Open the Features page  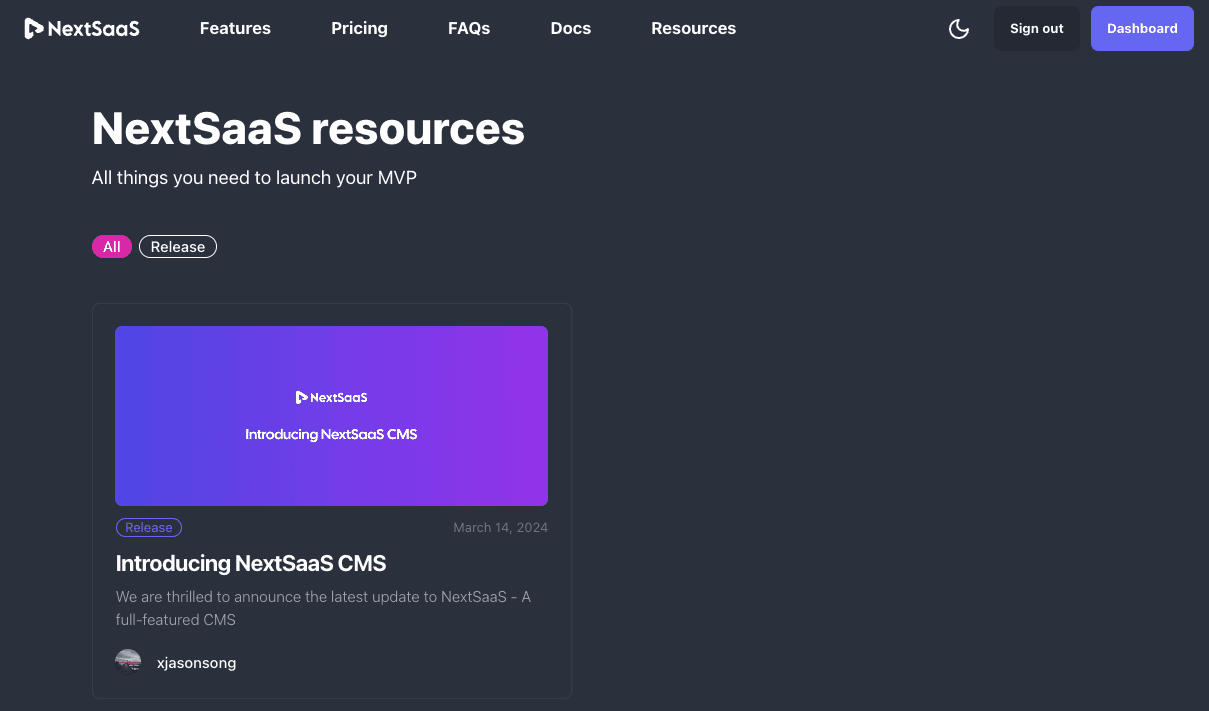click(x=235, y=28)
